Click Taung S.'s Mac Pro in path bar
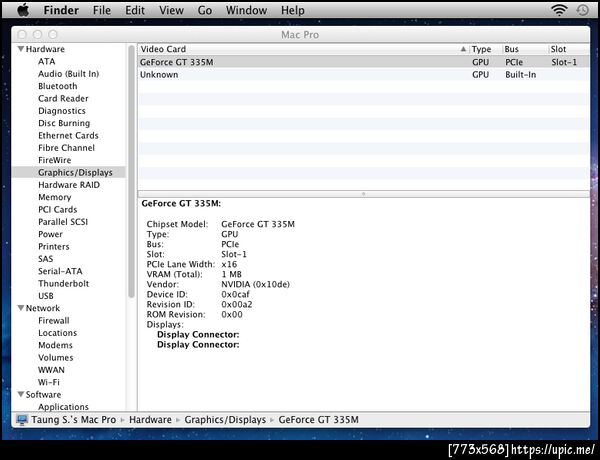Viewport: 600px width, 460px height. (73, 420)
